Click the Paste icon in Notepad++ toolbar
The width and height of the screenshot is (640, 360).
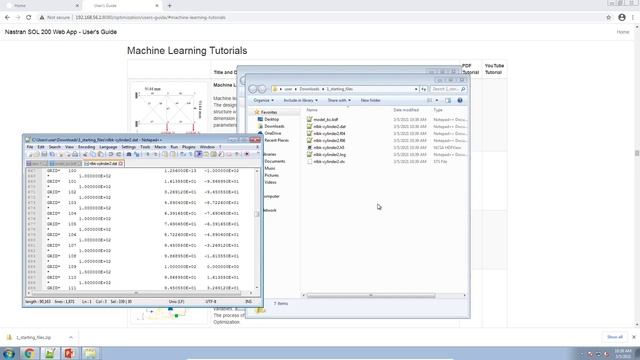coord(101,154)
